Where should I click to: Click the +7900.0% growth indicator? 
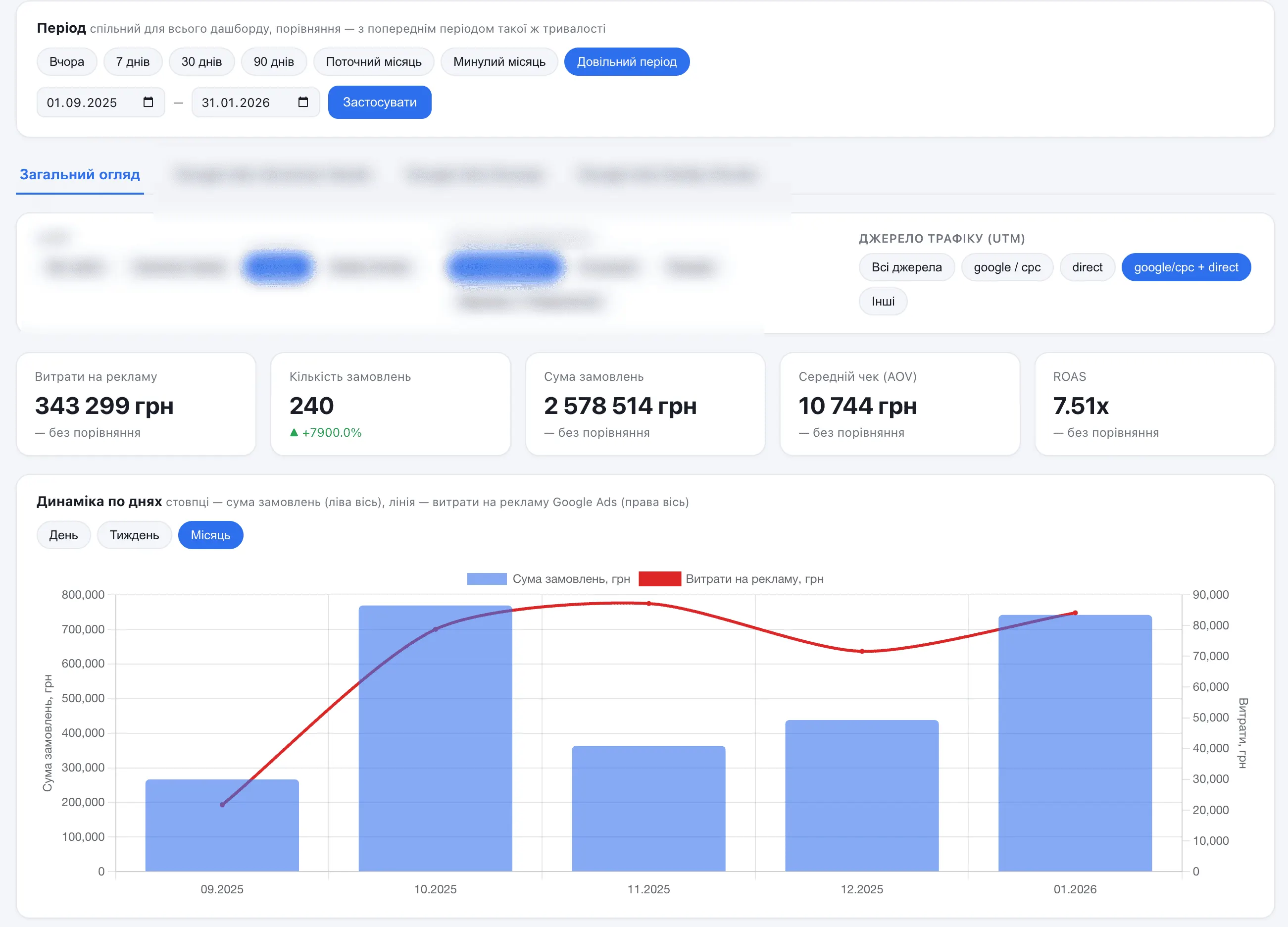pyautogui.click(x=325, y=432)
